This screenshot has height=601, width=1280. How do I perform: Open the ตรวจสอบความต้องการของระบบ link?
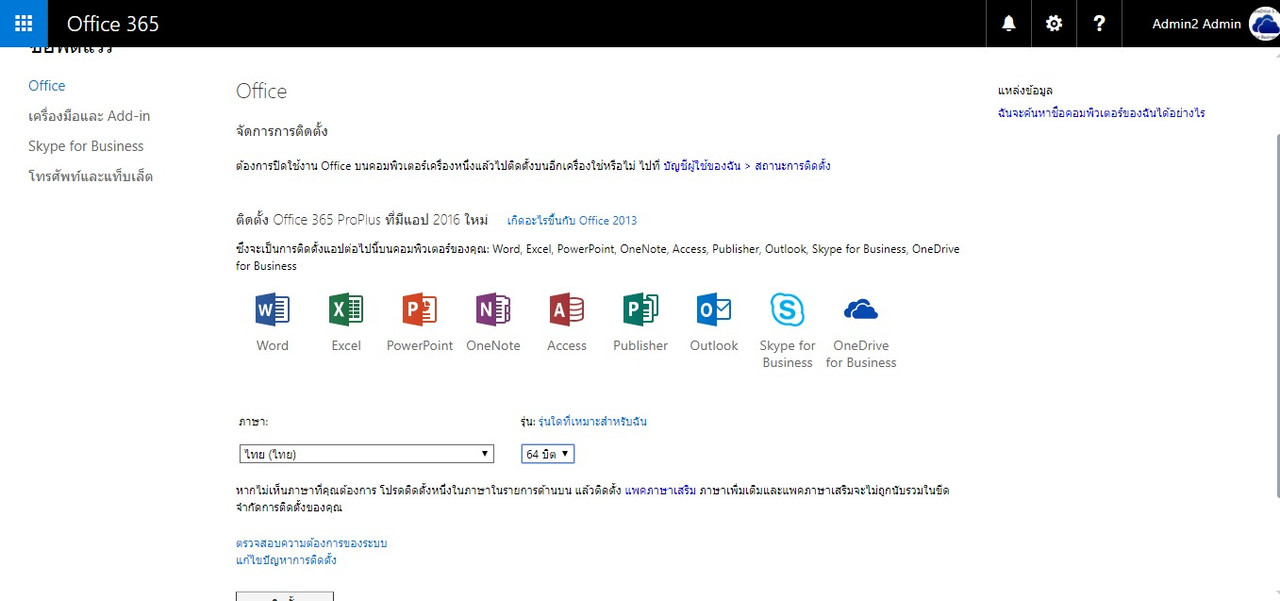click(311, 543)
